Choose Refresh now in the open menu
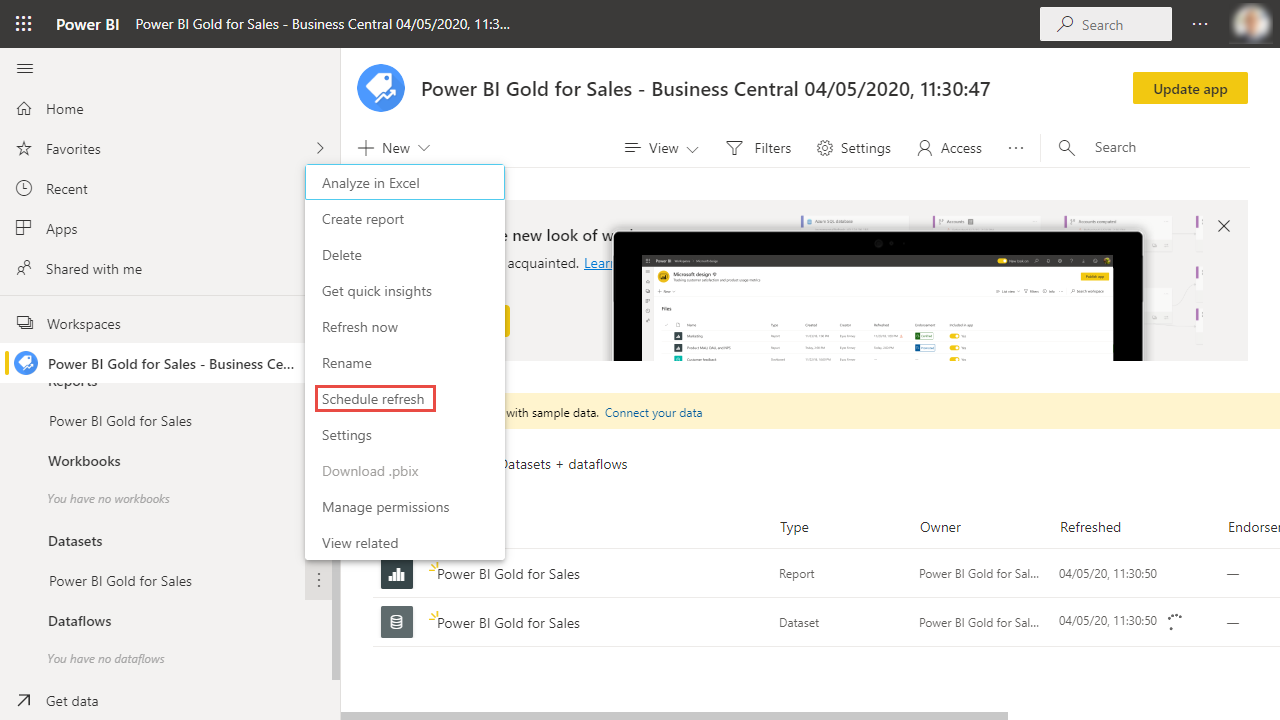This screenshot has width=1280, height=720. pos(360,326)
